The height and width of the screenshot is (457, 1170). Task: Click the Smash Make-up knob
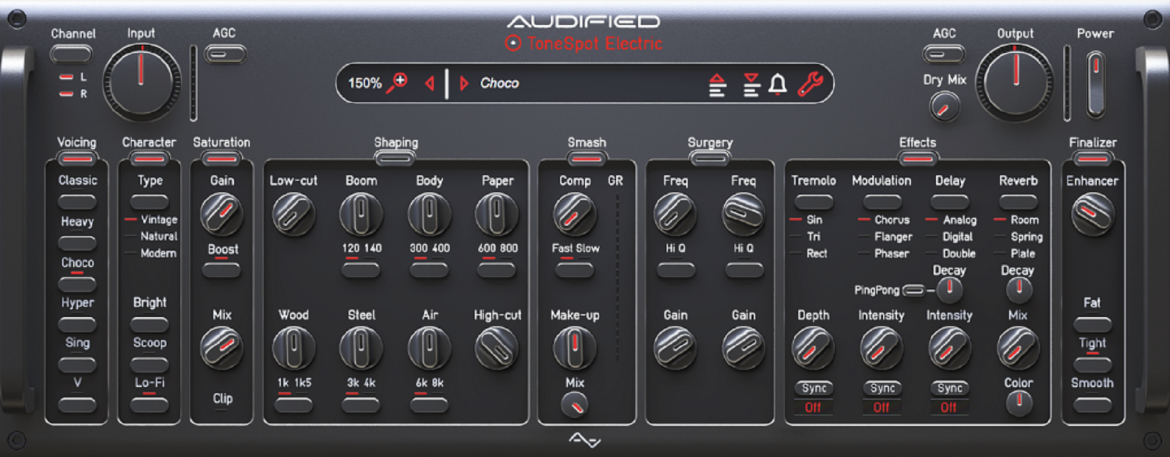[x=575, y=349]
